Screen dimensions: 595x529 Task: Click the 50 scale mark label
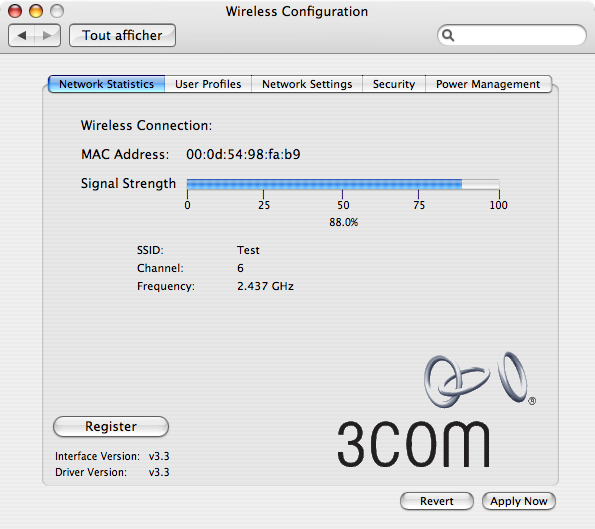click(343, 205)
